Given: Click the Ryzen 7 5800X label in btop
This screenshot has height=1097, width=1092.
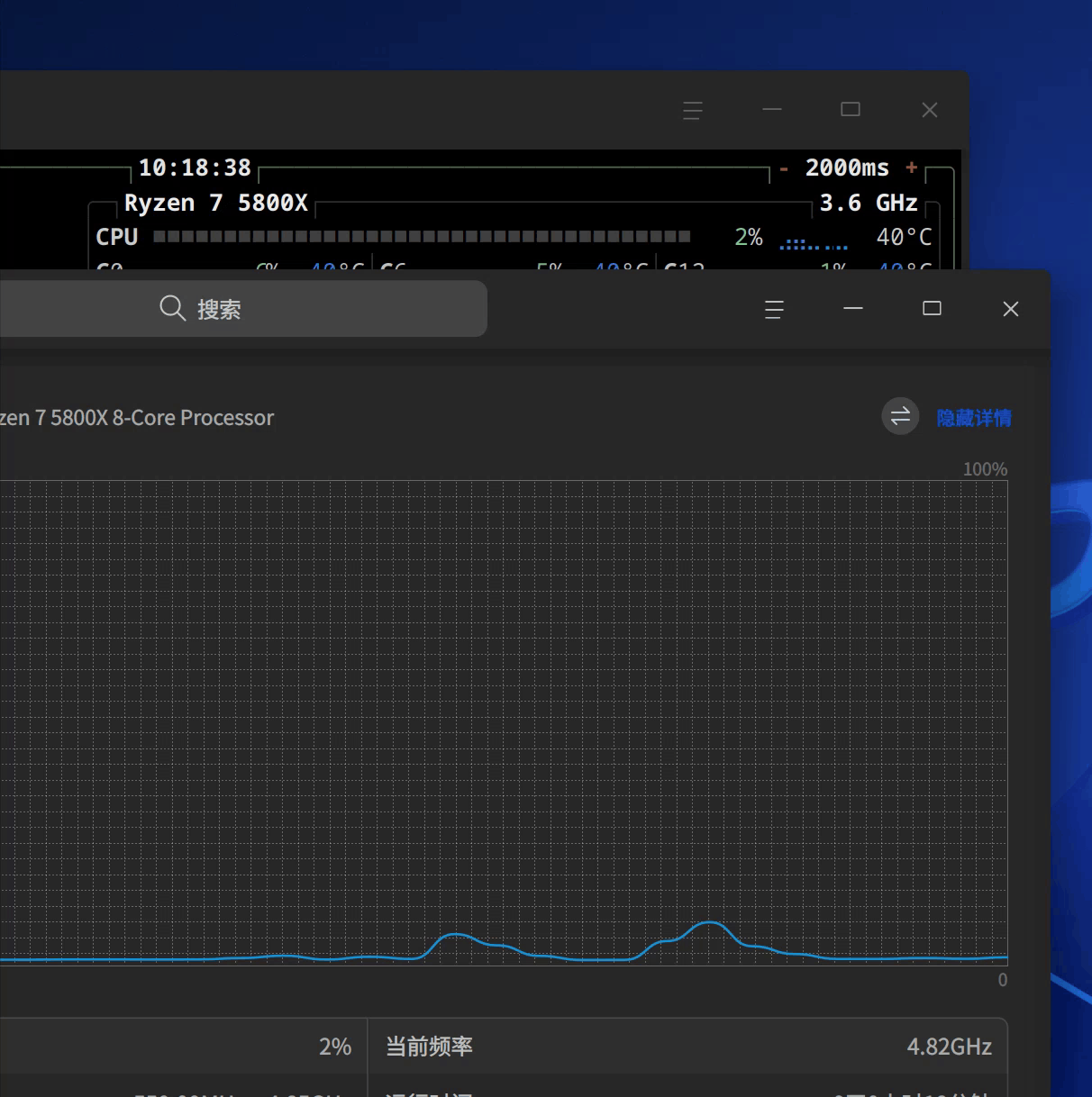Looking at the screenshot, I should point(216,204).
